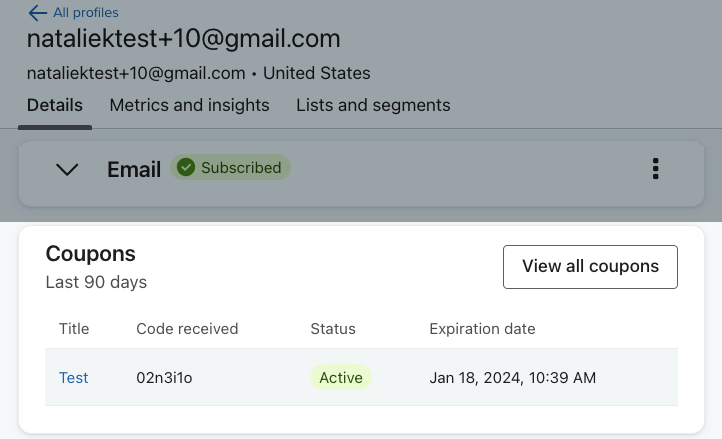Click the green Subscribed checkmark icon
The width and height of the screenshot is (722, 439).
(186, 168)
